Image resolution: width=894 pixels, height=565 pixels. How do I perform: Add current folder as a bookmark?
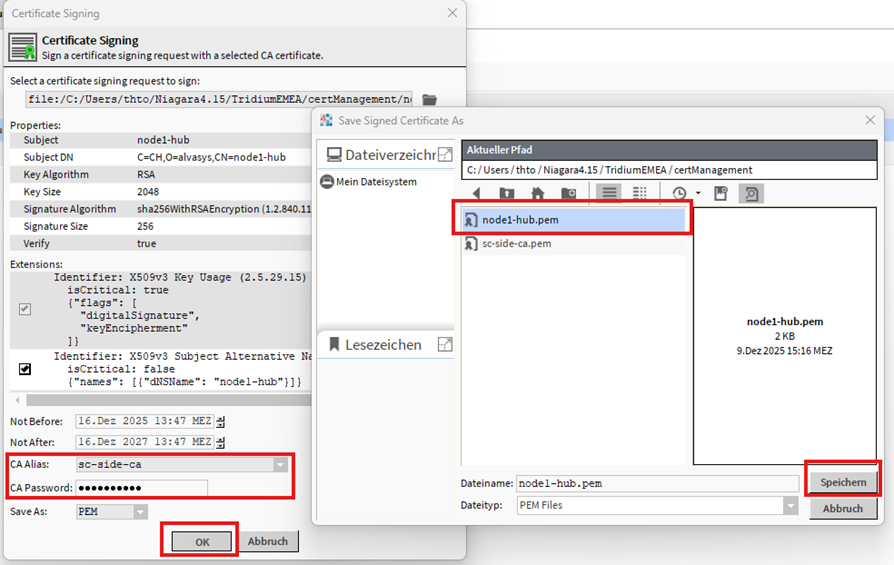point(721,193)
